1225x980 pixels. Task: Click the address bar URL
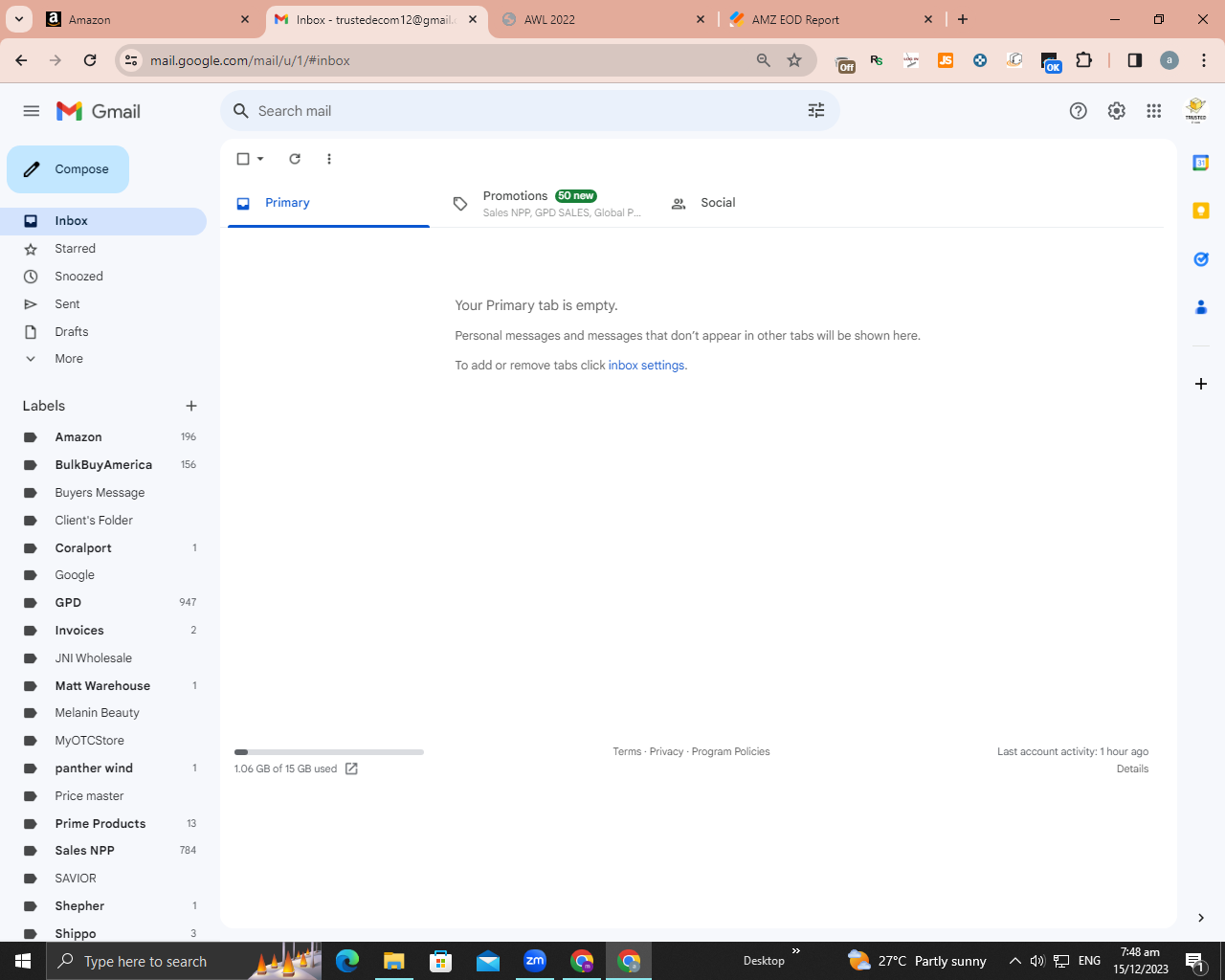pyautogui.click(x=250, y=60)
